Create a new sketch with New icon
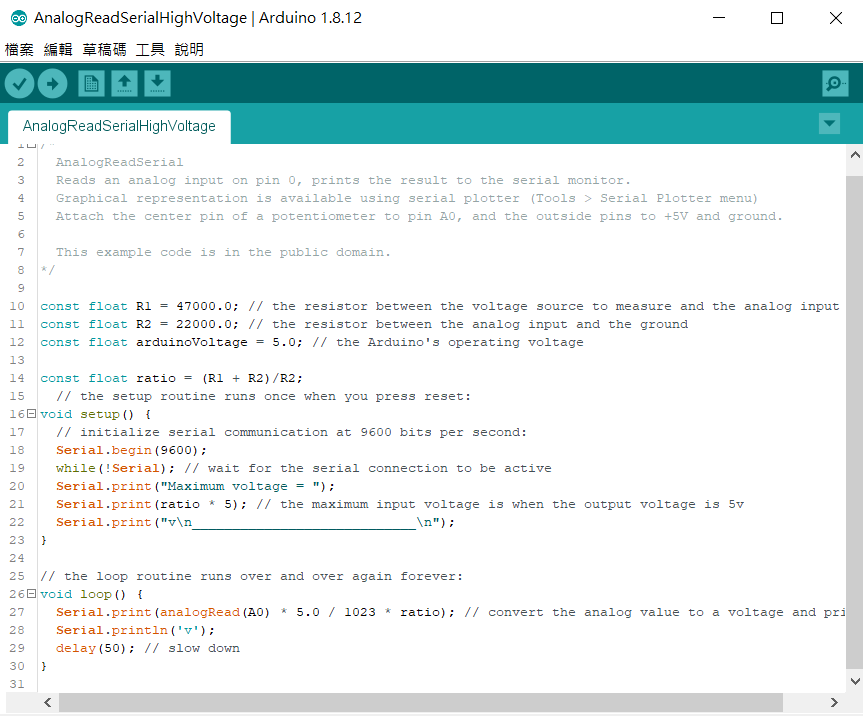863x716 pixels. (91, 84)
